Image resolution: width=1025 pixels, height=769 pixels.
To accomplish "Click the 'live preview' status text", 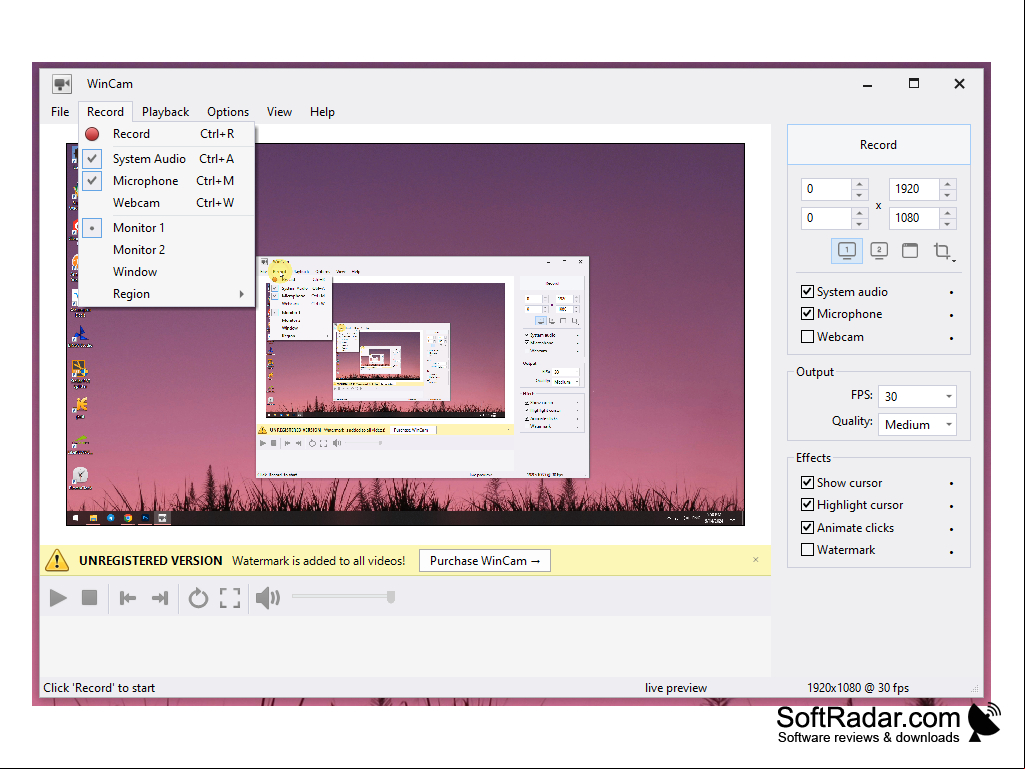I will [x=675, y=688].
